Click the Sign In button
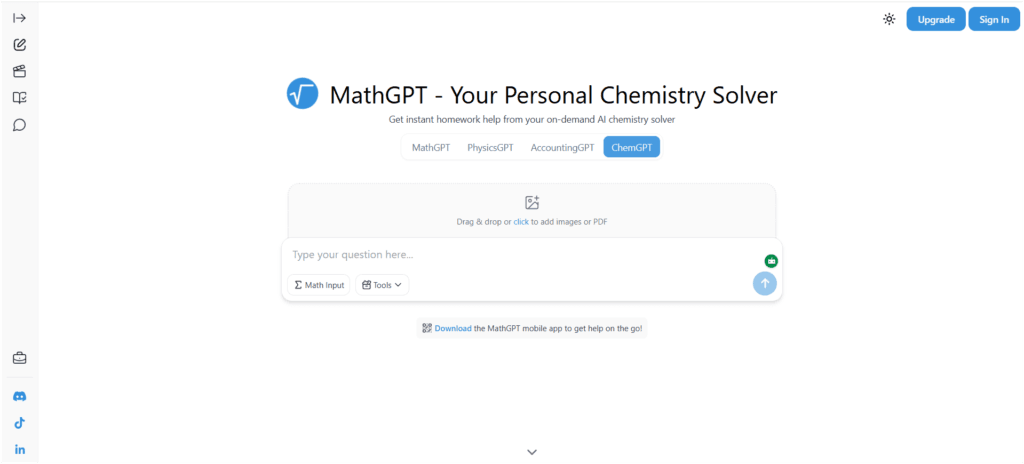Image resolution: width=1024 pixels, height=464 pixels. (x=994, y=19)
